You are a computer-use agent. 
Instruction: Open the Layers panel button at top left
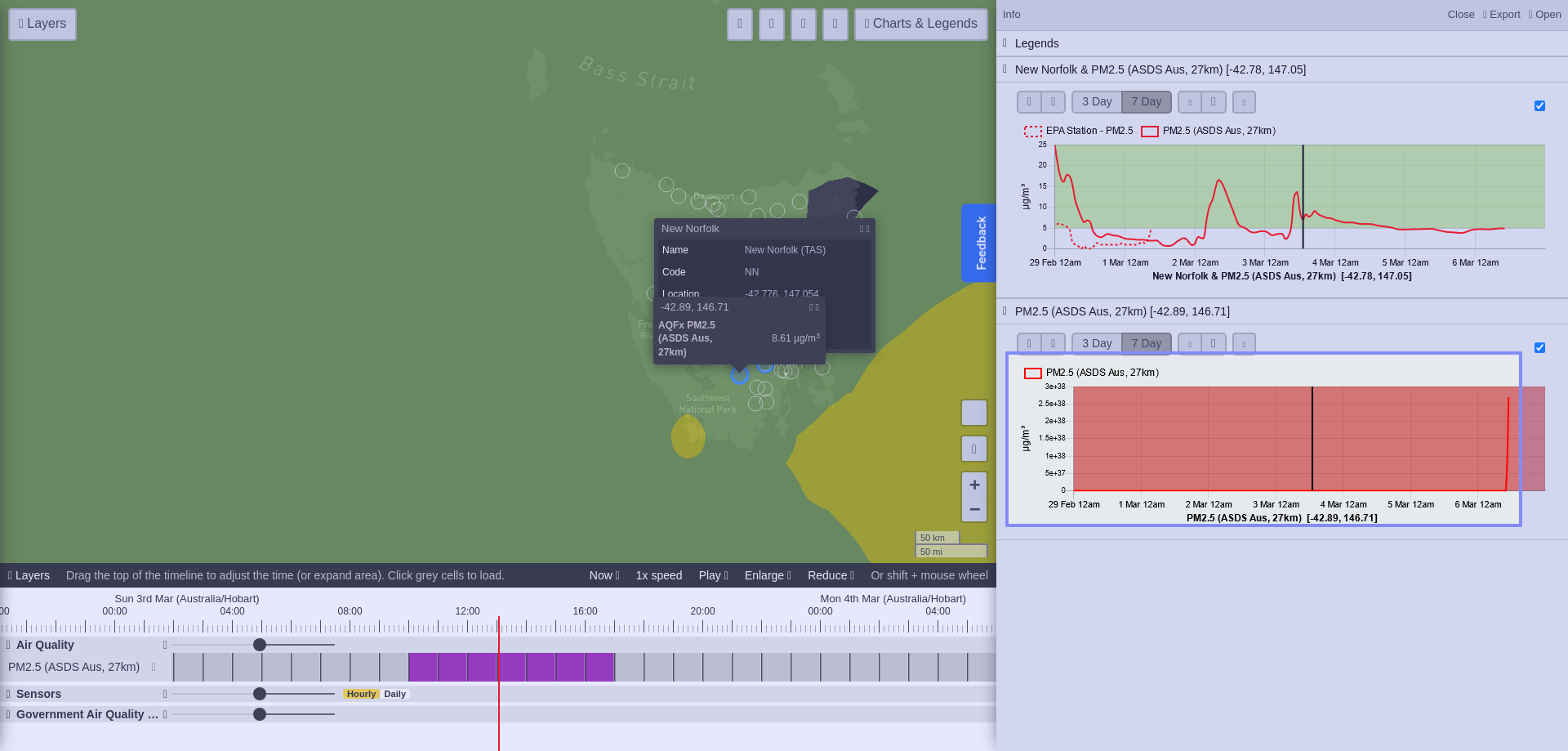pyautogui.click(x=42, y=24)
